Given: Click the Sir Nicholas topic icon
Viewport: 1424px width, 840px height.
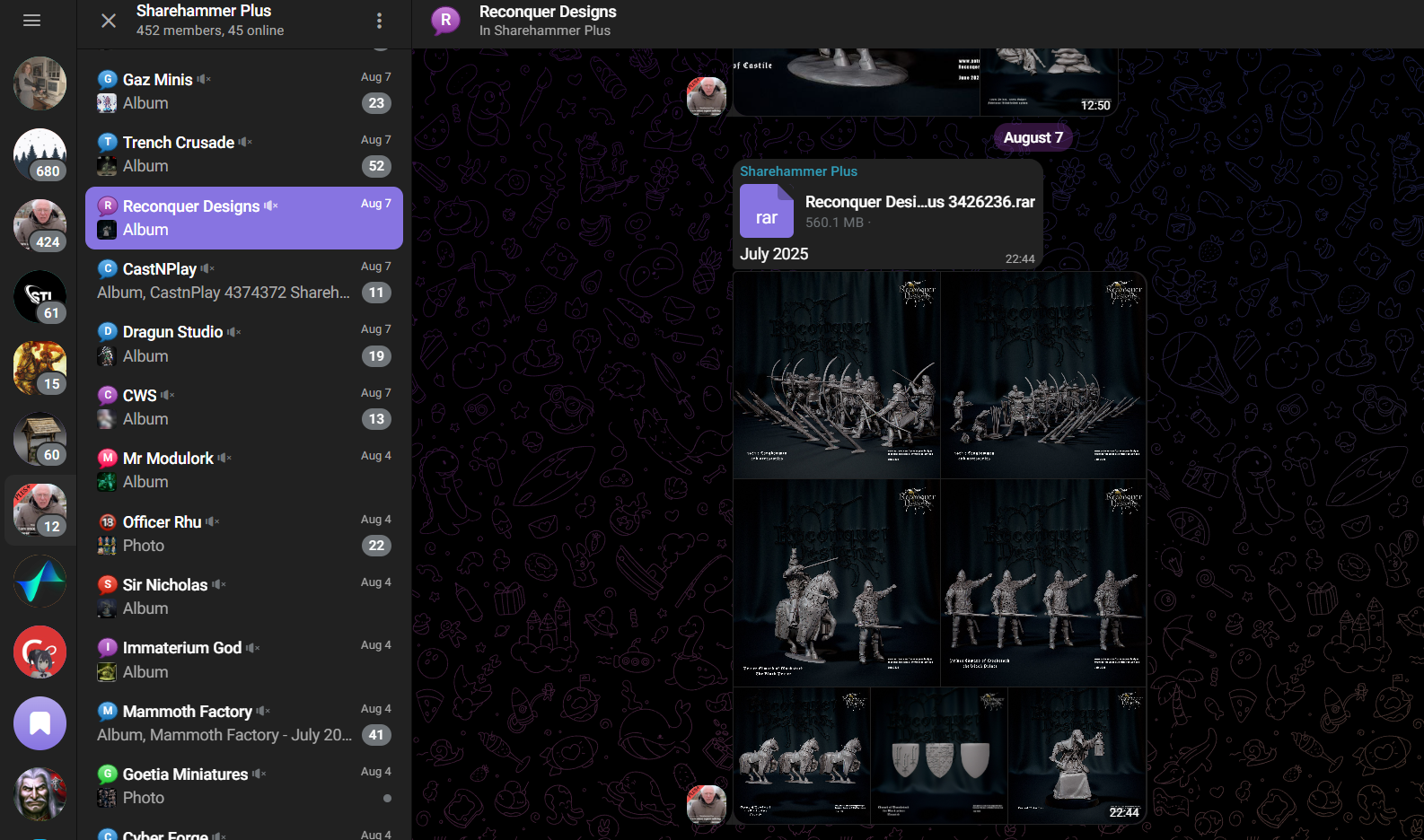Looking at the screenshot, I should 107,584.
